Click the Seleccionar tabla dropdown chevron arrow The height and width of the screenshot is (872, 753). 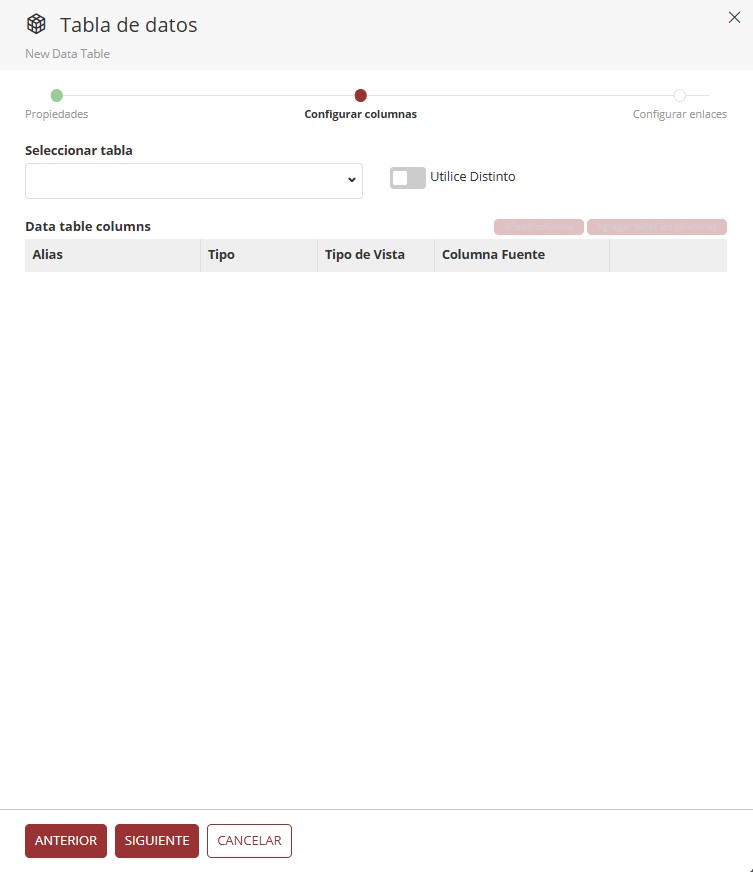click(351, 180)
